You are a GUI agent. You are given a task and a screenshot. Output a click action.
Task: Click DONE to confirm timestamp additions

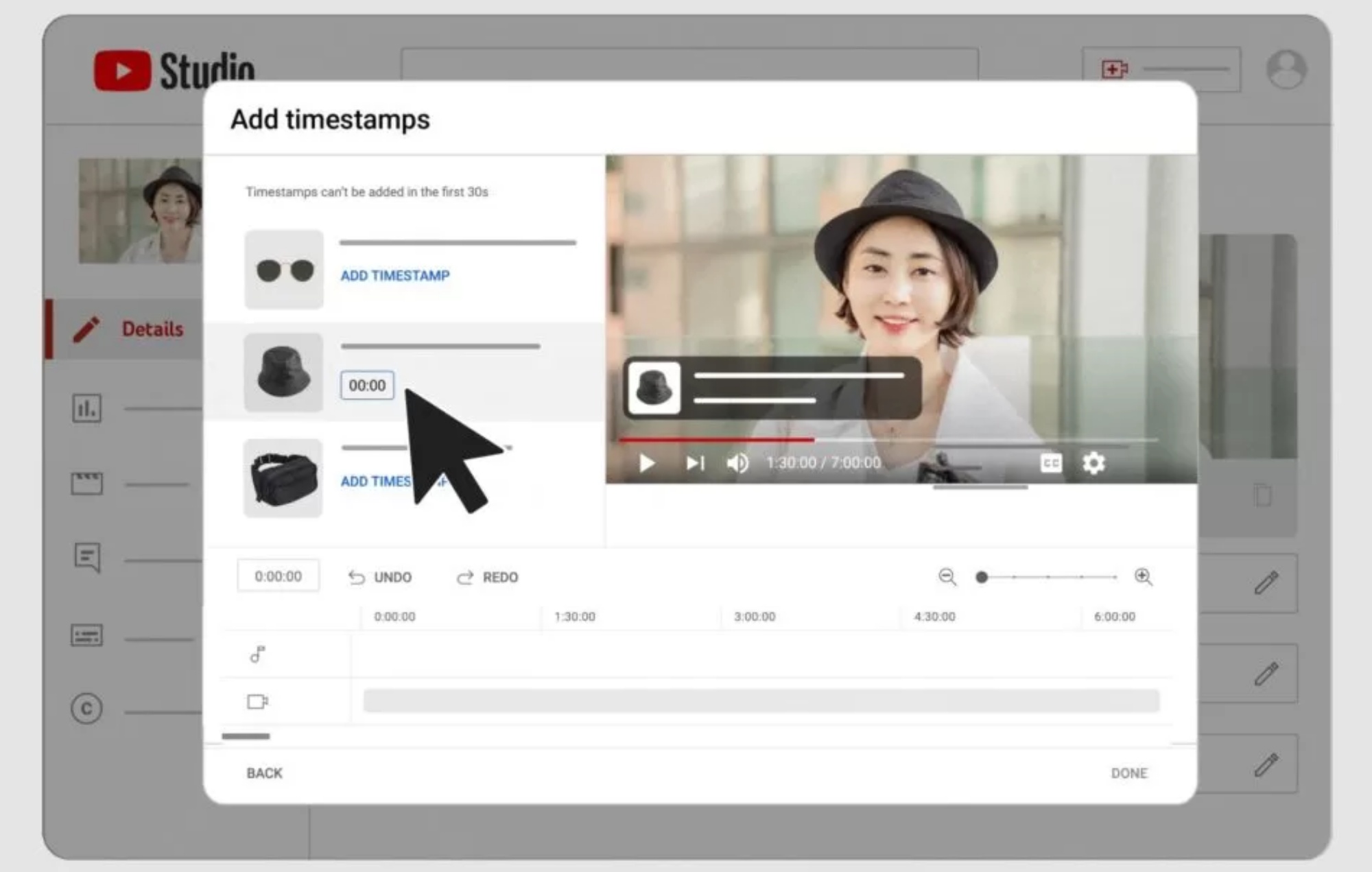tap(1130, 773)
